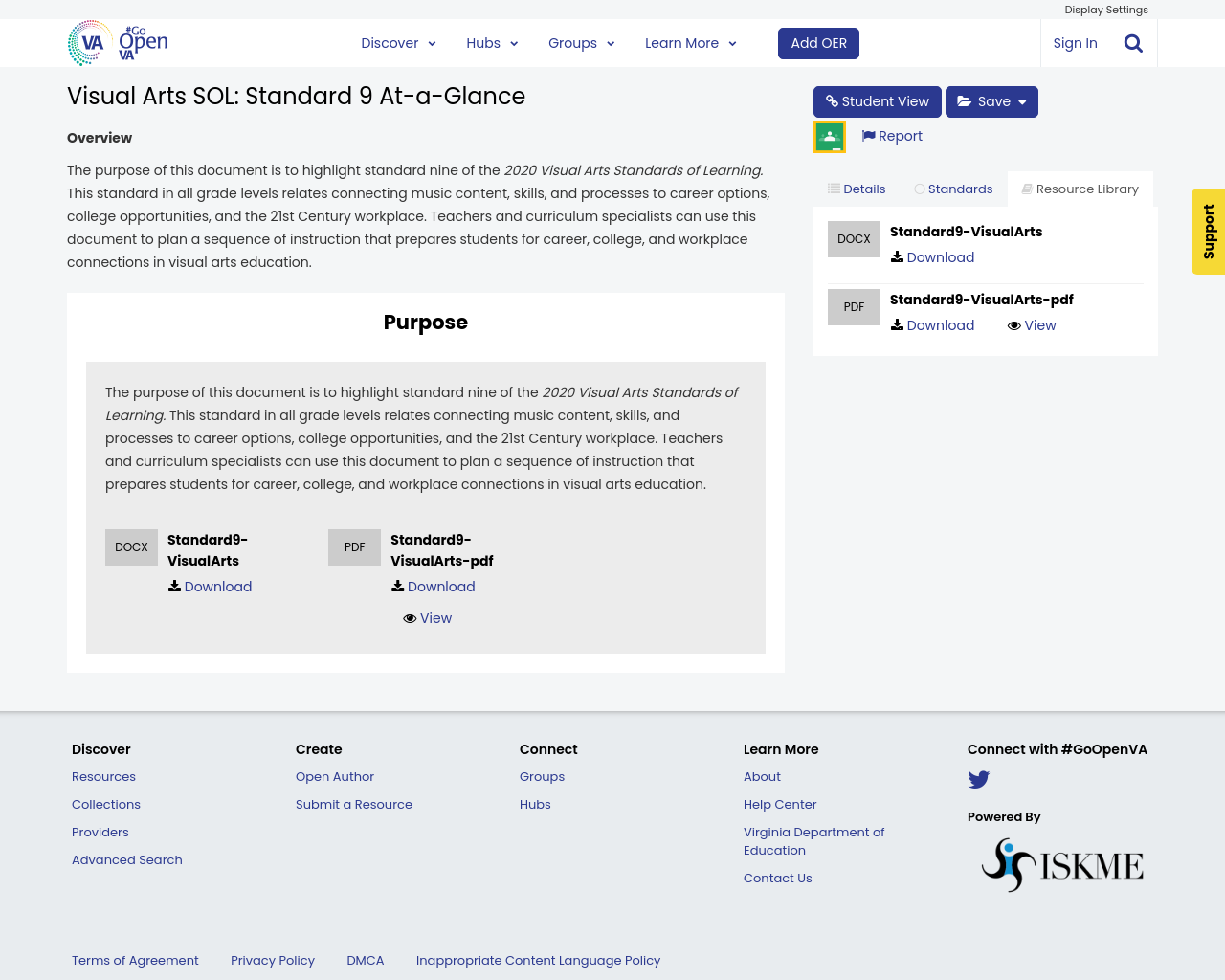Open Inappropriate Content Language Policy
Image resolution: width=1225 pixels, height=980 pixels.
[x=538, y=961]
